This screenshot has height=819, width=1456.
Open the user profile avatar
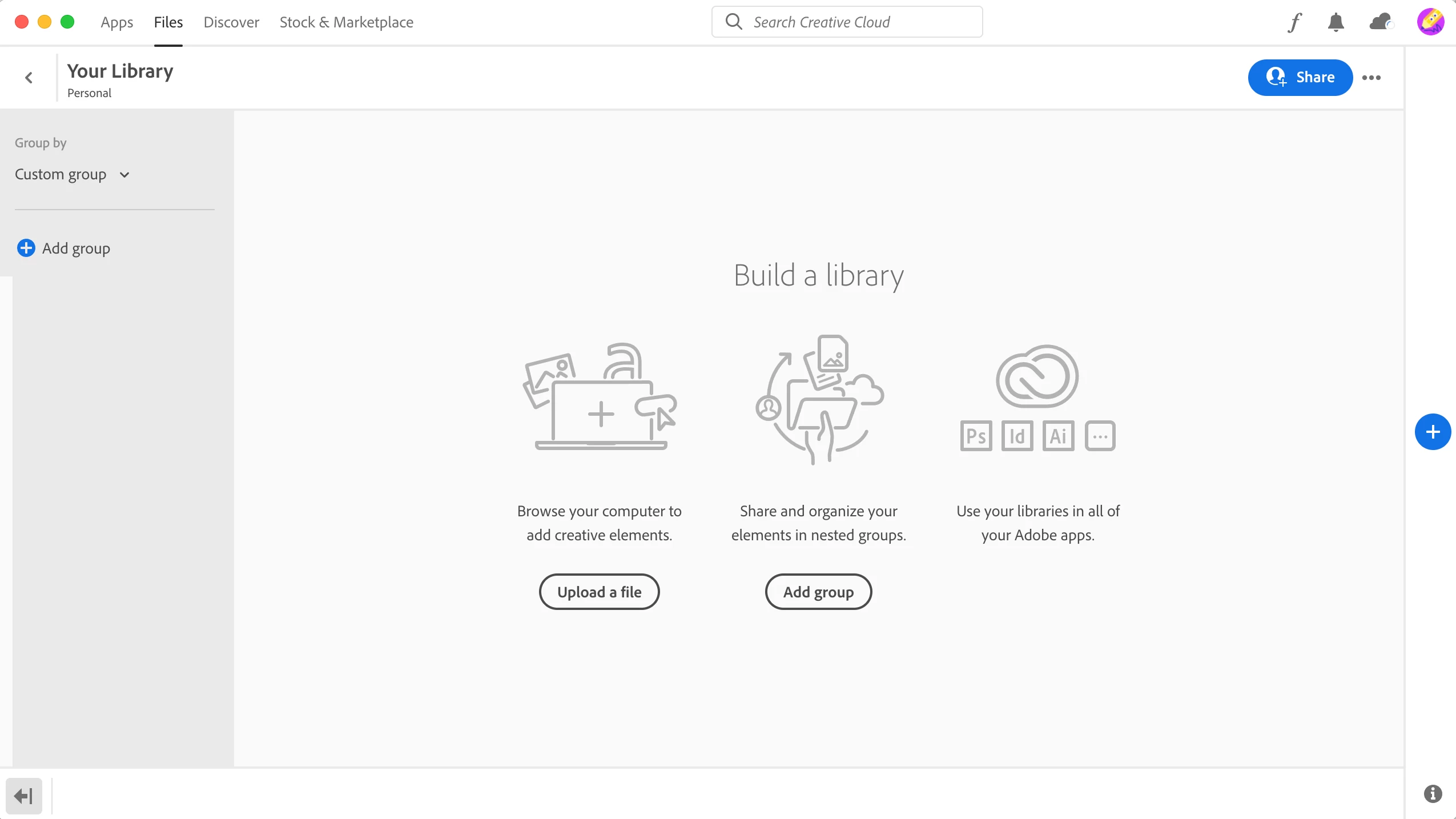tap(1430, 22)
